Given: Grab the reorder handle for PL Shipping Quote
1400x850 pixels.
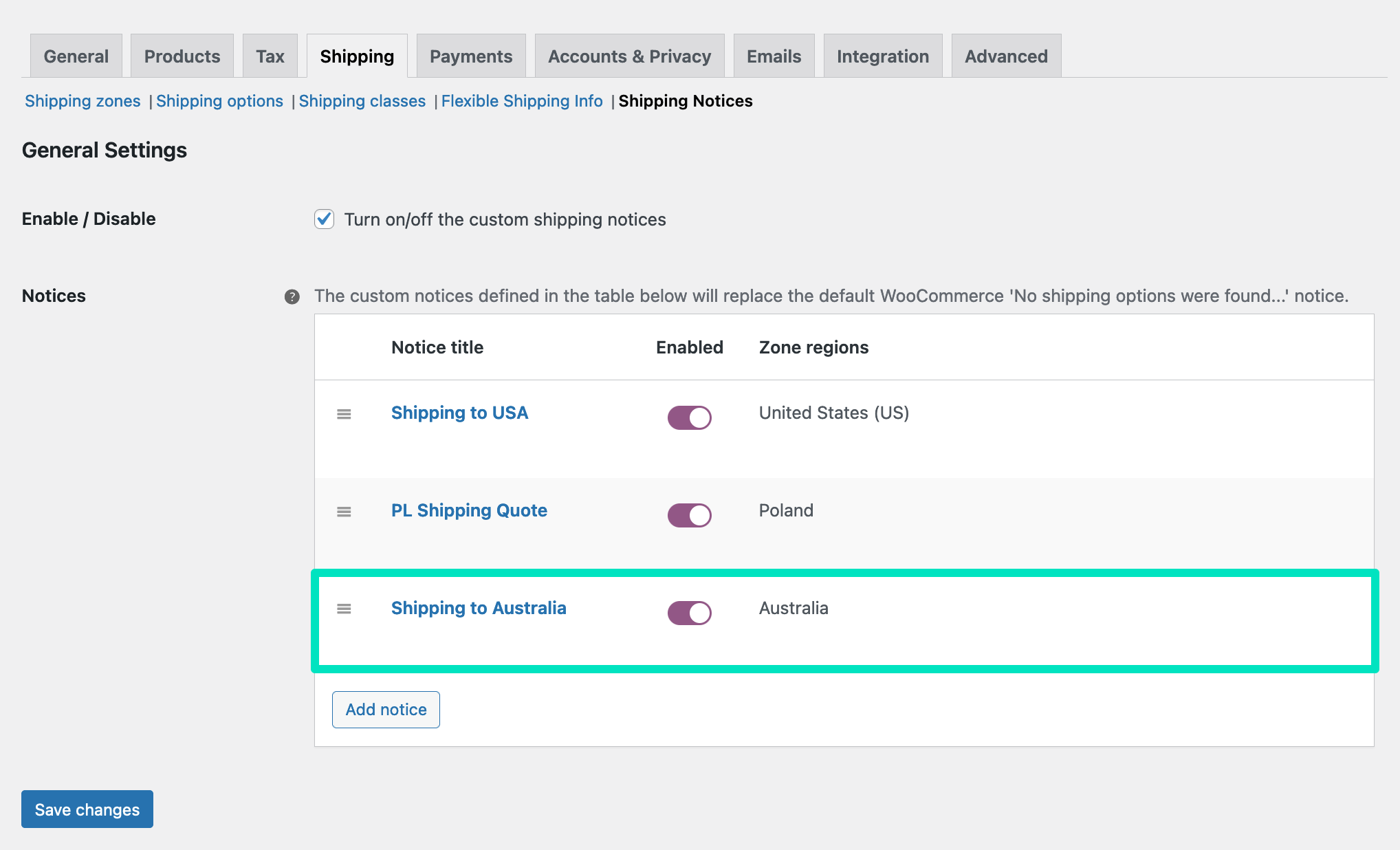Looking at the screenshot, I should pos(344,512).
